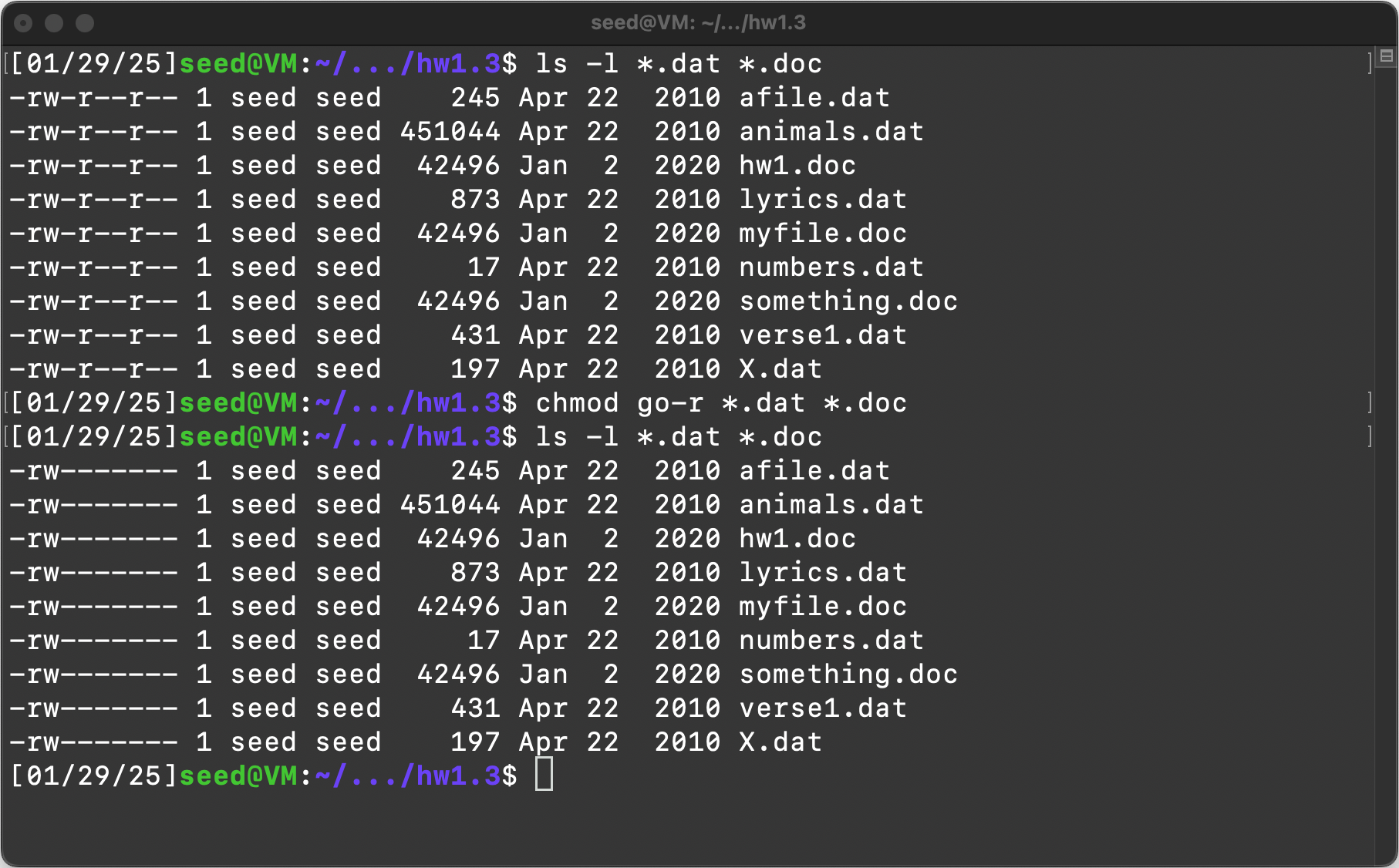Click the zoom button in the title bar
Image resolution: width=1399 pixels, height=868 pixels.
85,23
